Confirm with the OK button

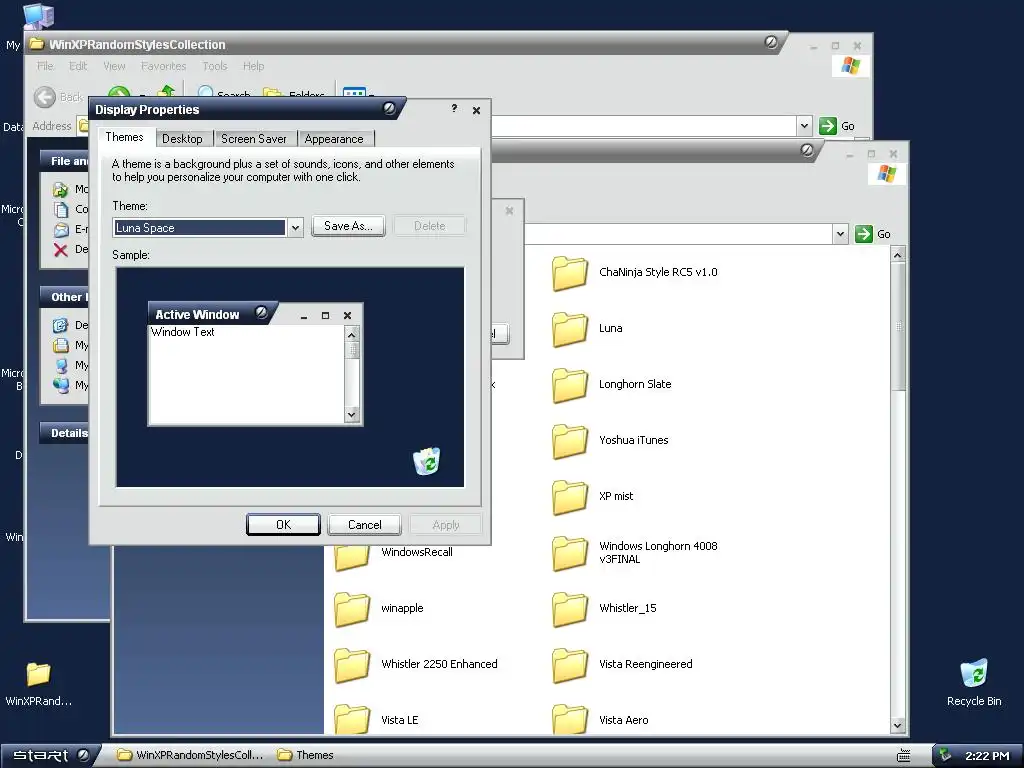283,524
